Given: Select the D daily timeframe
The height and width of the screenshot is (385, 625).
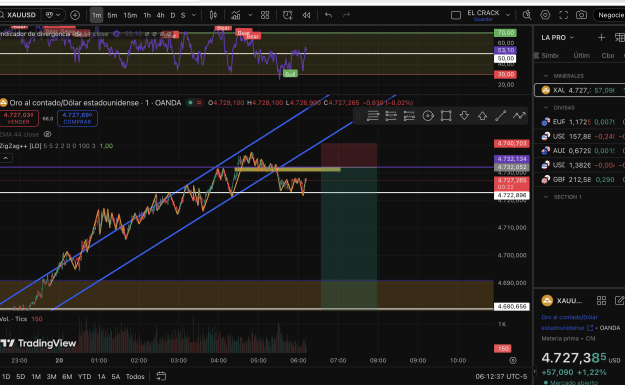Looking at the screenshot, I should (173, 15).
